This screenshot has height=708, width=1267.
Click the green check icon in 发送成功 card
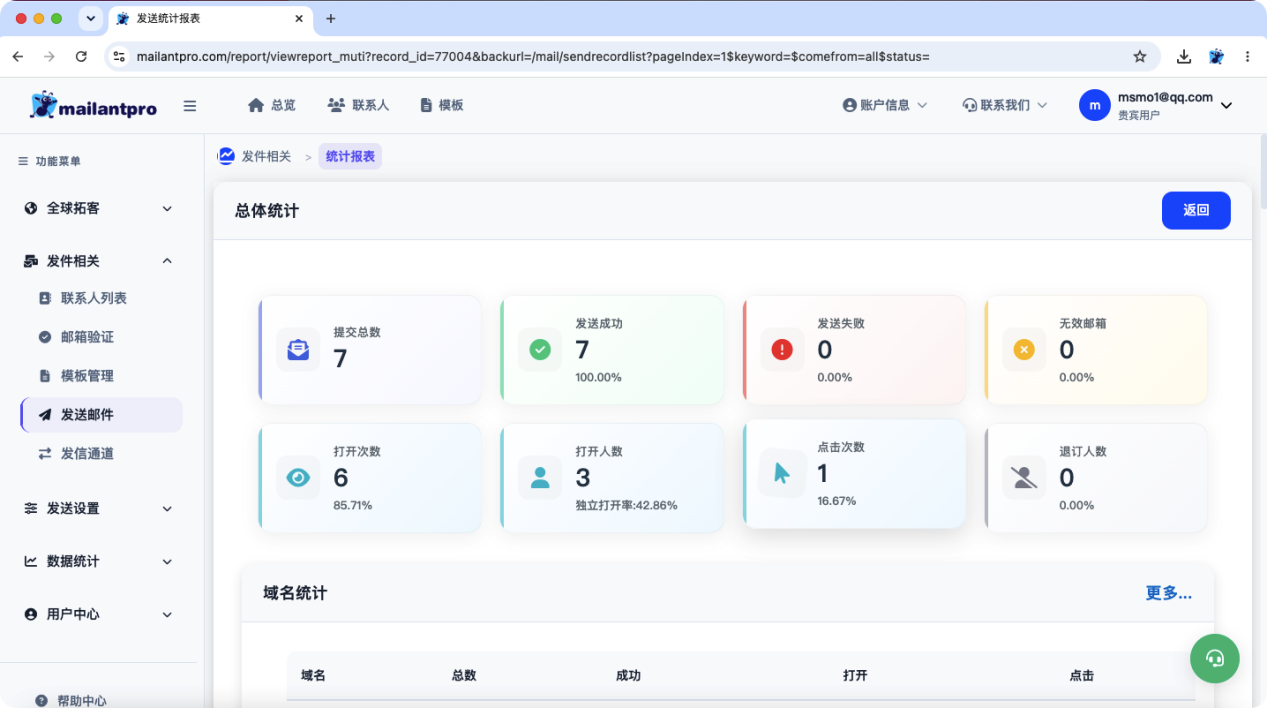(540, 350)
